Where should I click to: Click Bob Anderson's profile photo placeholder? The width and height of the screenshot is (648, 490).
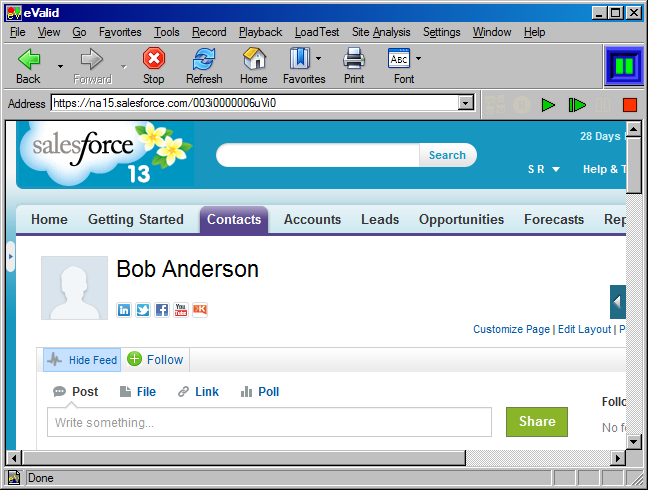pyautogui.click(x=74, y=288)
